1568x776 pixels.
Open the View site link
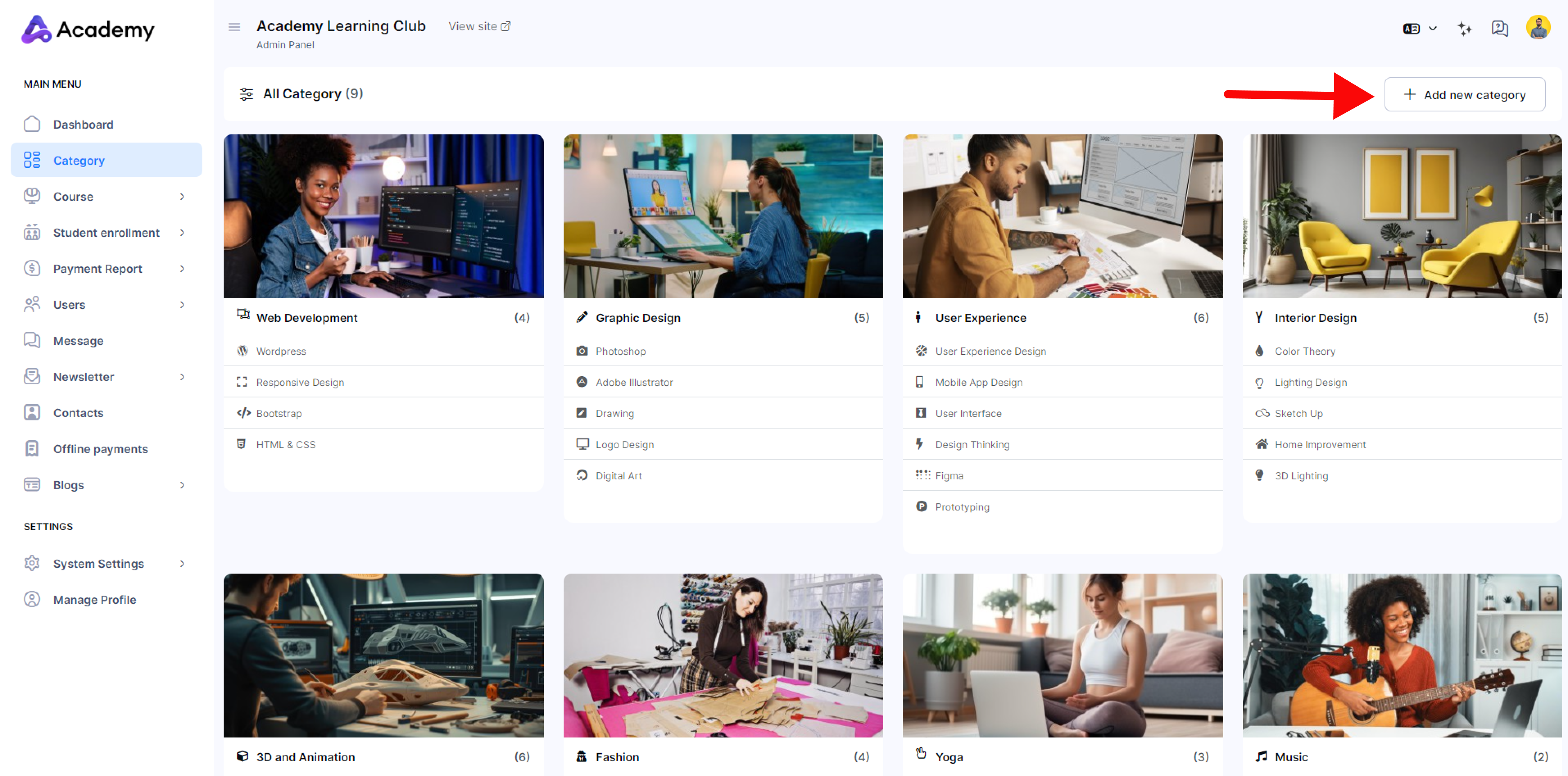coord(479,26)
